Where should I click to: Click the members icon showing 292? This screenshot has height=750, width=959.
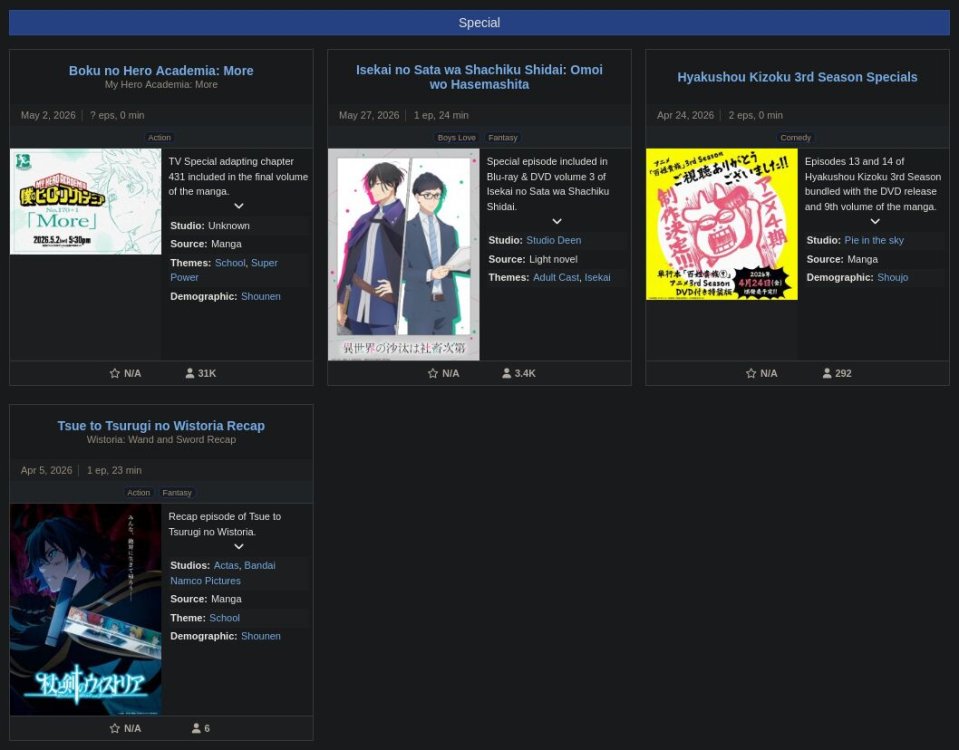827,373
